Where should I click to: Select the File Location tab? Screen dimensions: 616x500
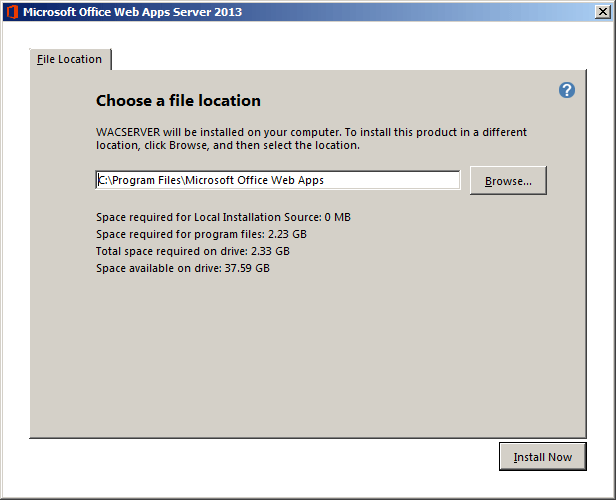coord(70,59)
